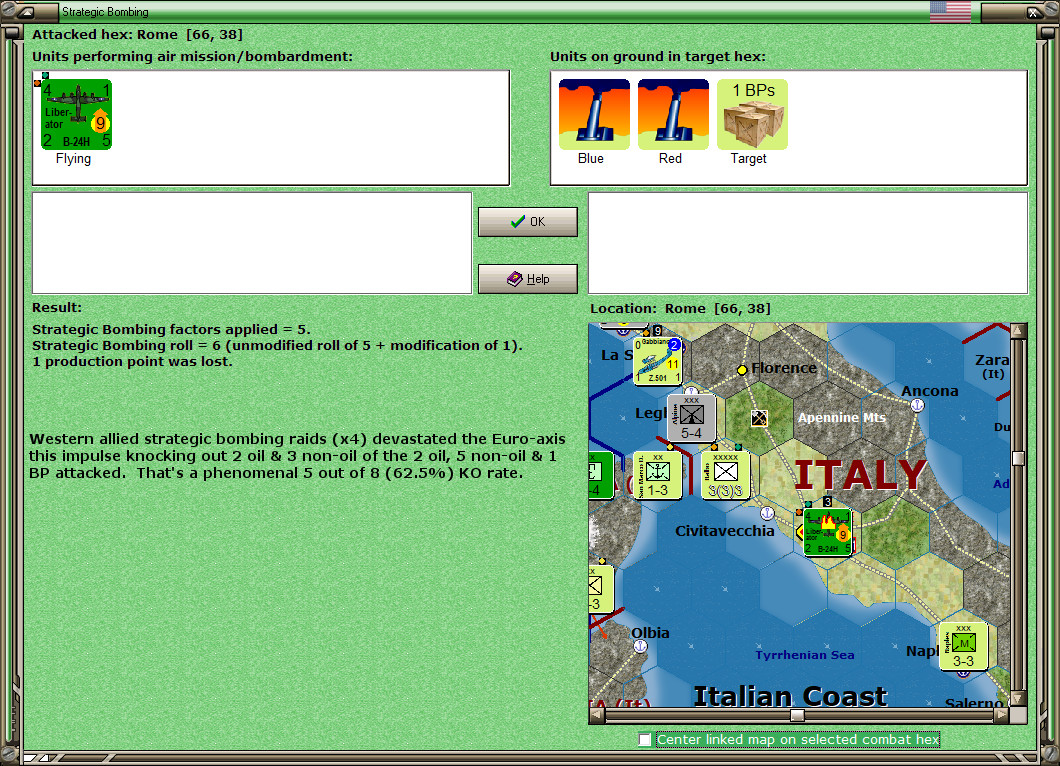The image size is (1060, 766).
Task: Click the port anchor icon at Ancona
Action: tap(917, 405)
